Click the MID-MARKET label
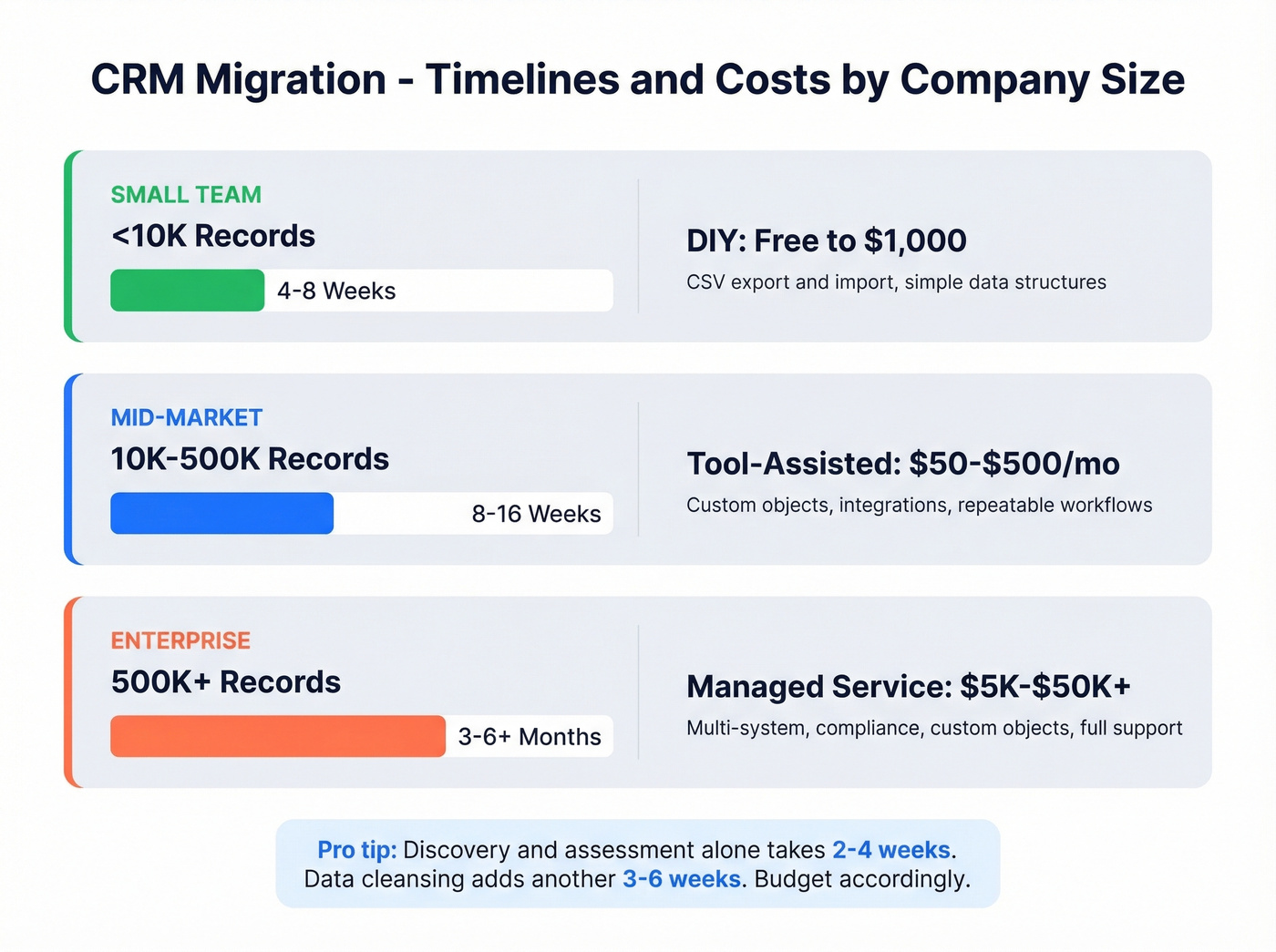This screenshot has width=1276, height=952. click(186, 417)
